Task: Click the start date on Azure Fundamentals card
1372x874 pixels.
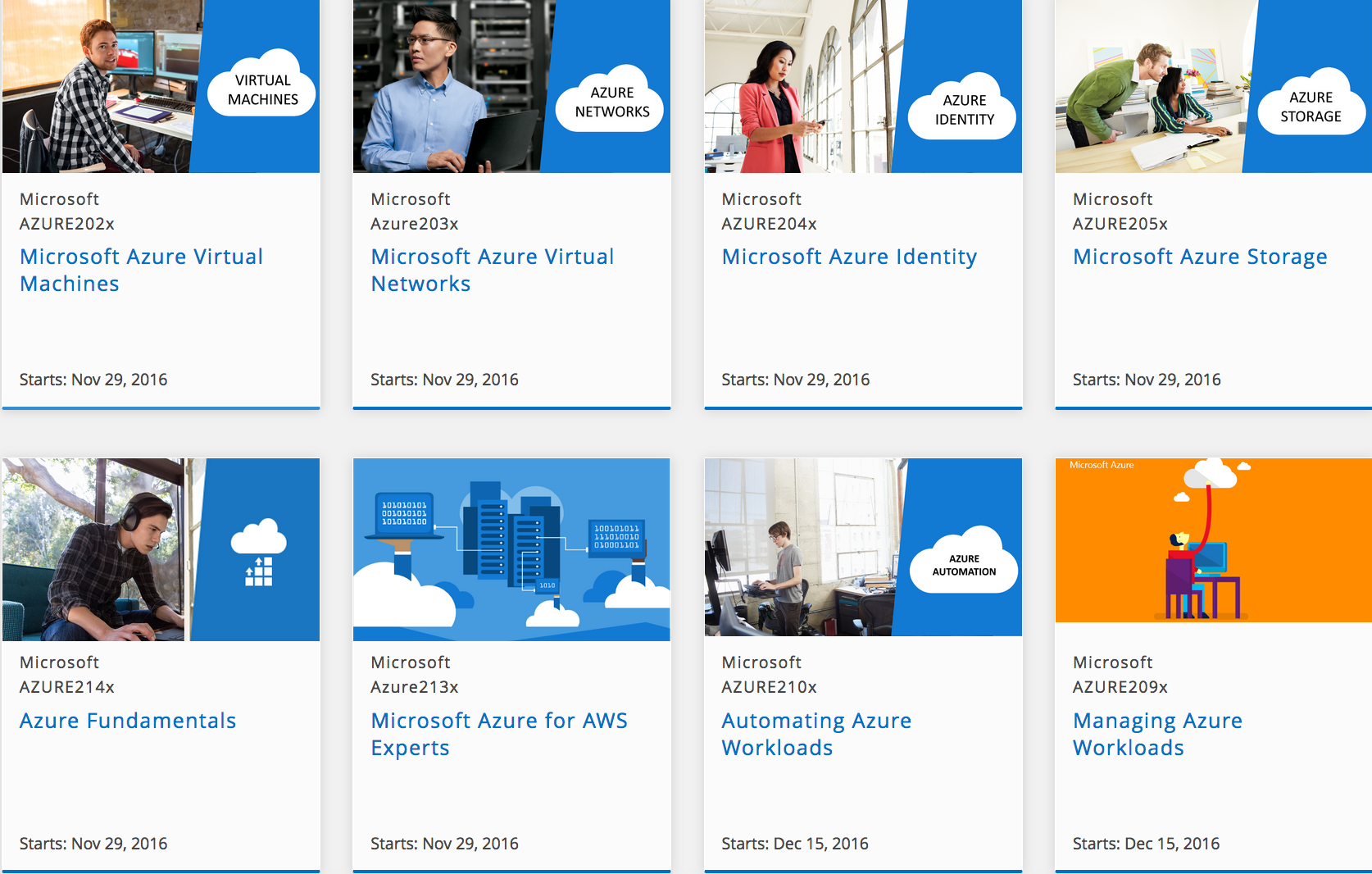Action: pos(93,844)
